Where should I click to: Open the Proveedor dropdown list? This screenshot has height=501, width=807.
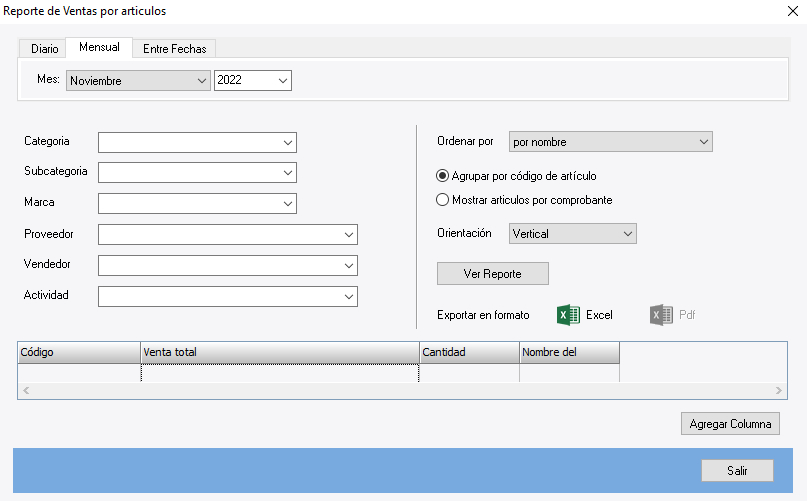(227, 234)
